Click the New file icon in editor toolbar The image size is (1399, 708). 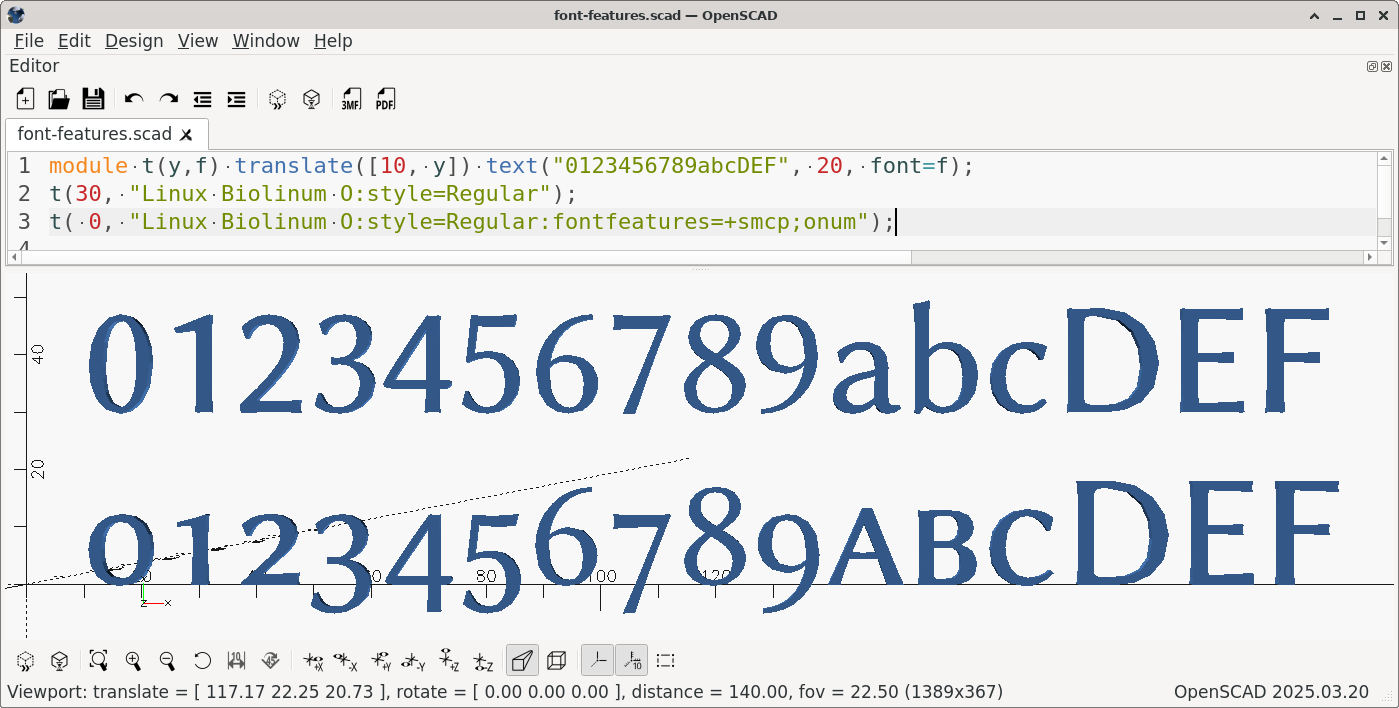25,99
